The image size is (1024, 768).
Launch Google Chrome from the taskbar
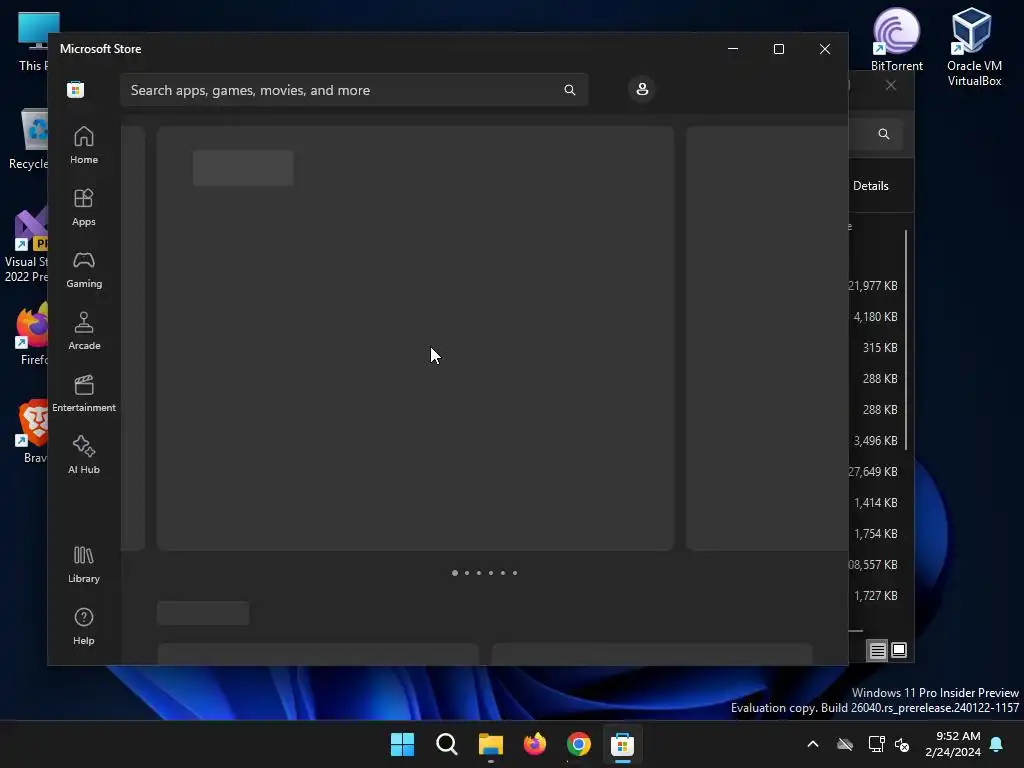(x=579, y=744)
